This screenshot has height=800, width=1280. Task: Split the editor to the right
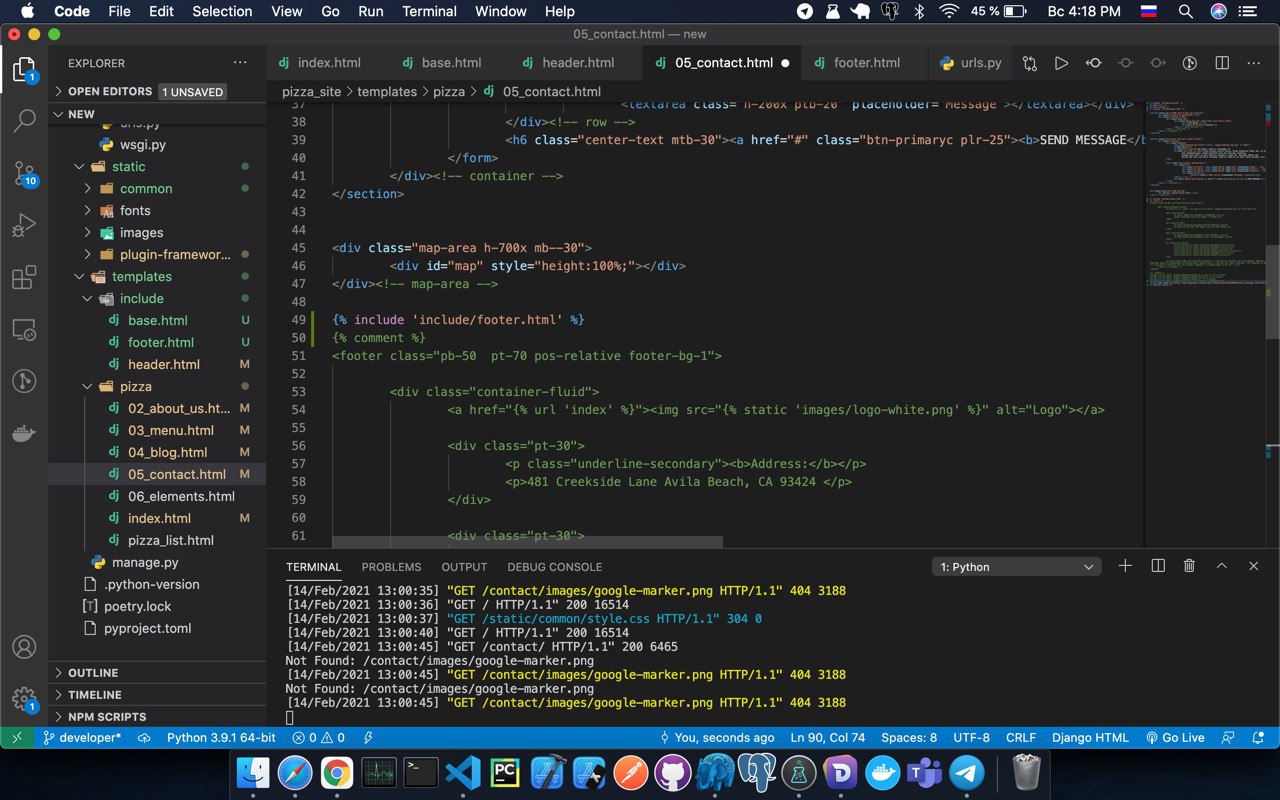pos(1222,63)
